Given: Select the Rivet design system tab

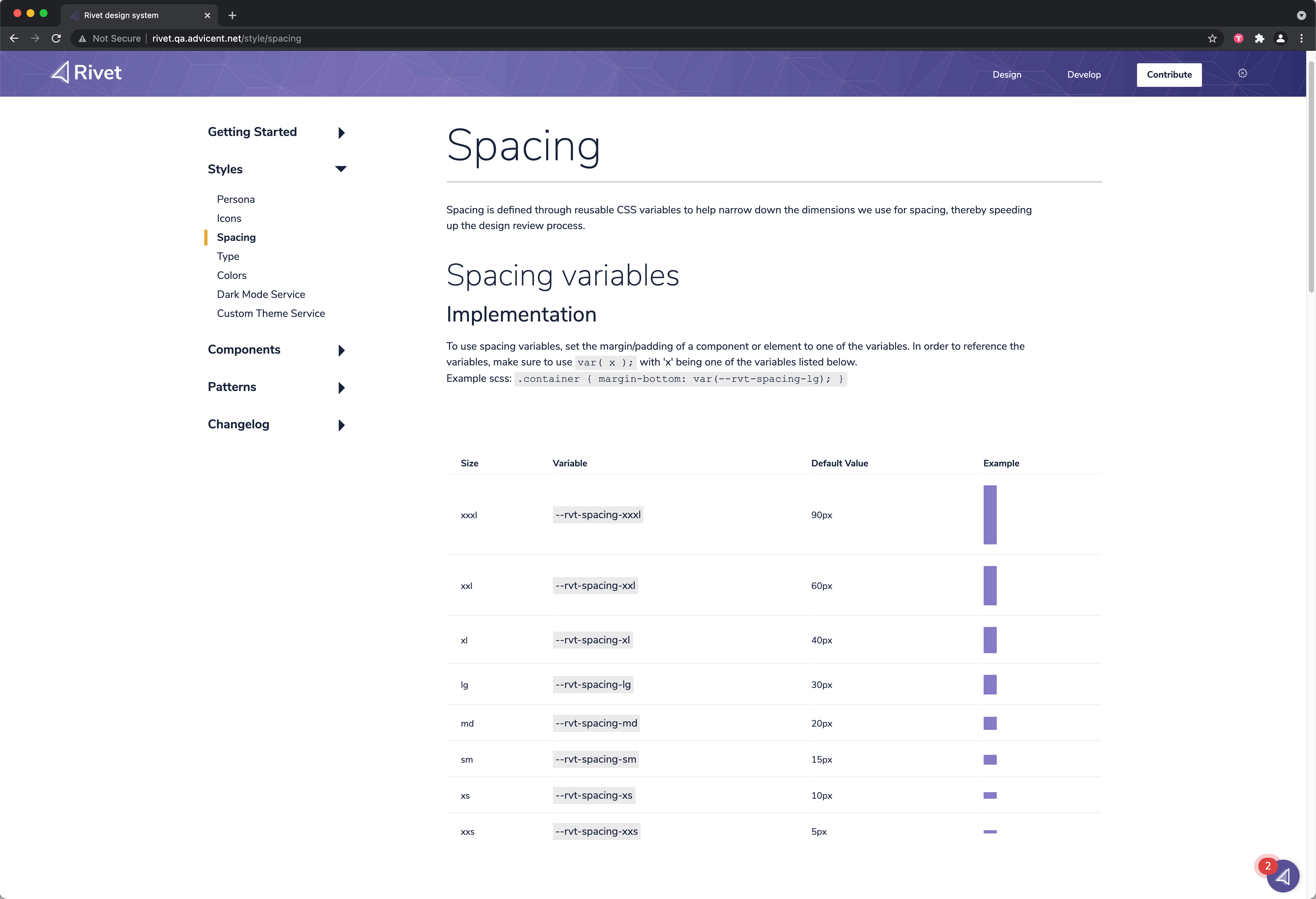Looking at the screenshot, I should click(x=139, y=15).
